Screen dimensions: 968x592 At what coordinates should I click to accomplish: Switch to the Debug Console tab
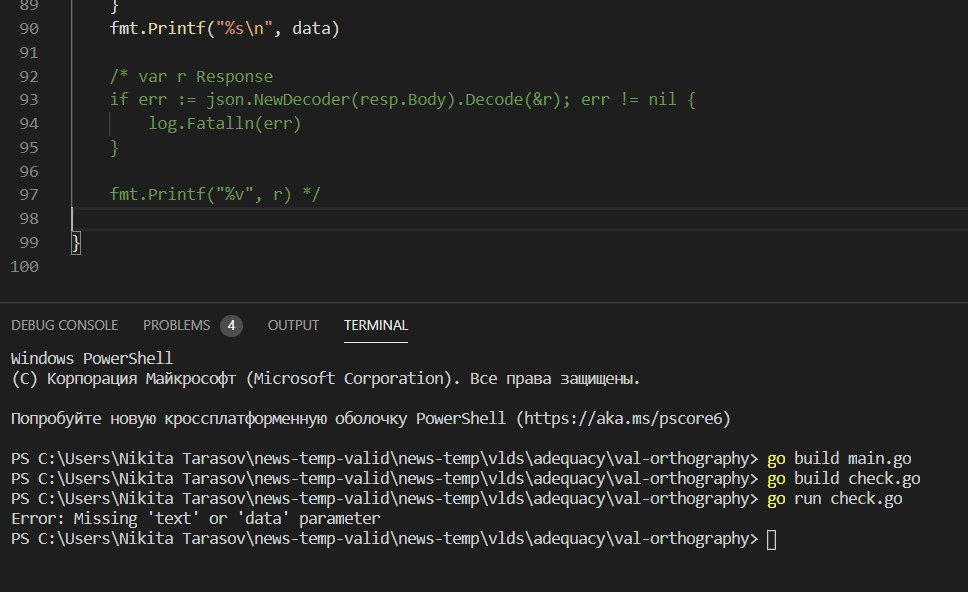[x=64, y=325]
